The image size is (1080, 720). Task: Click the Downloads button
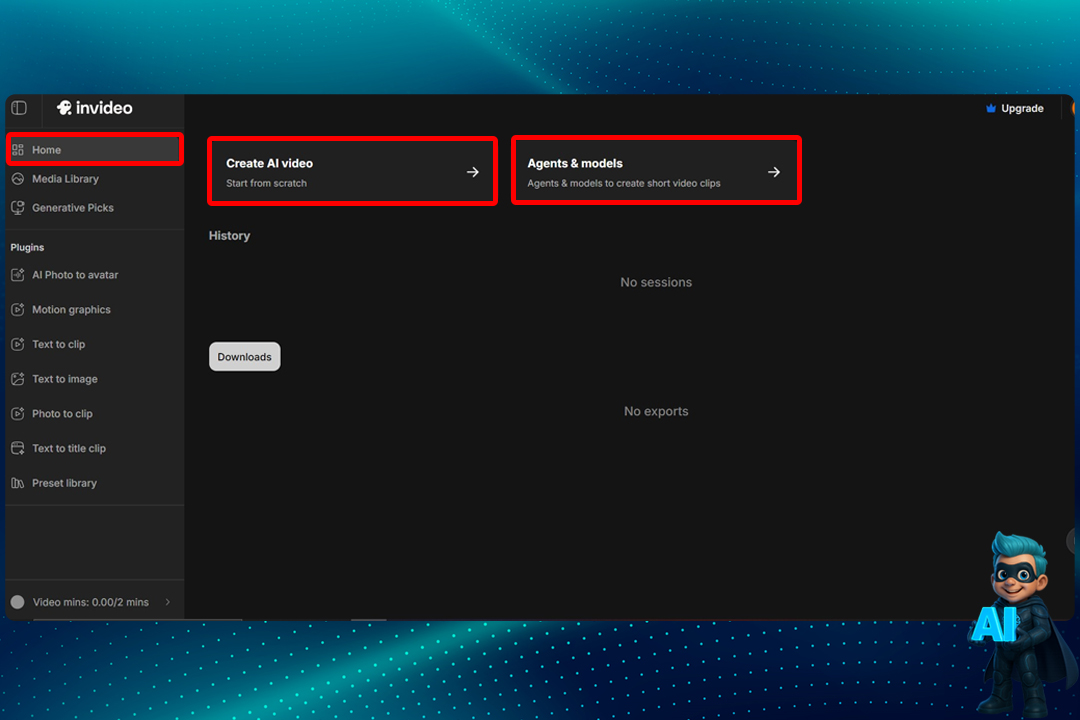(245, 357)
